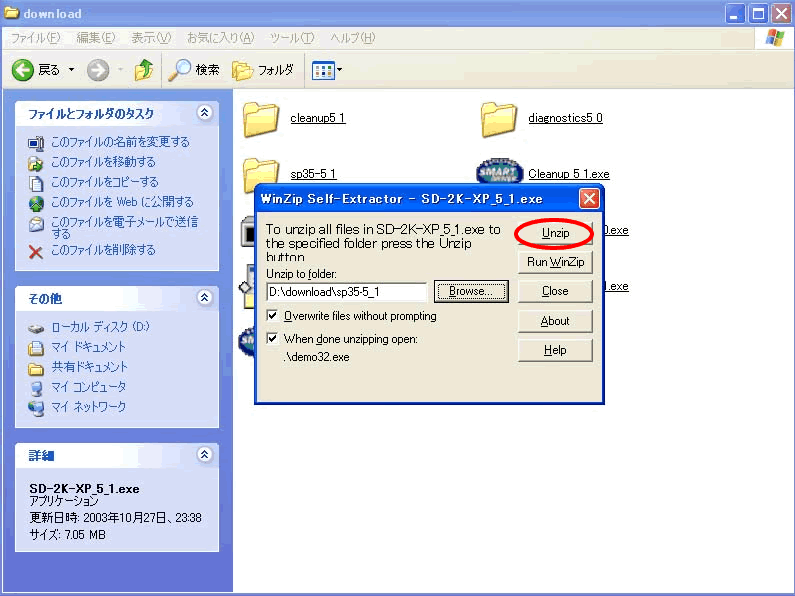Open the Back button history dropdown

[x=71, y=69]
